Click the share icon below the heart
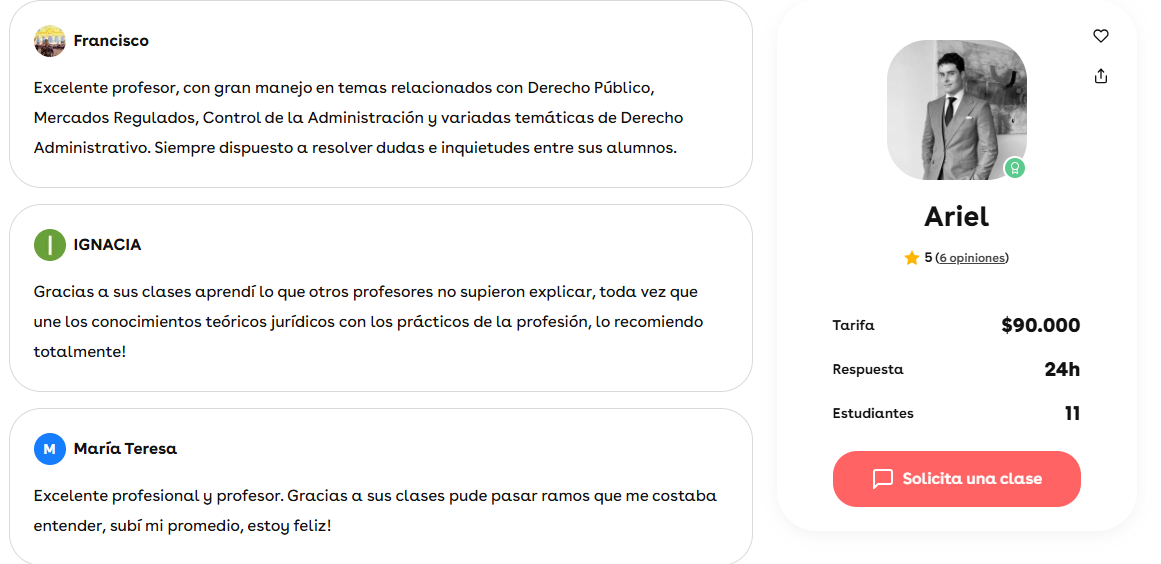1161x564 pixels. (x=1101, y=75)
